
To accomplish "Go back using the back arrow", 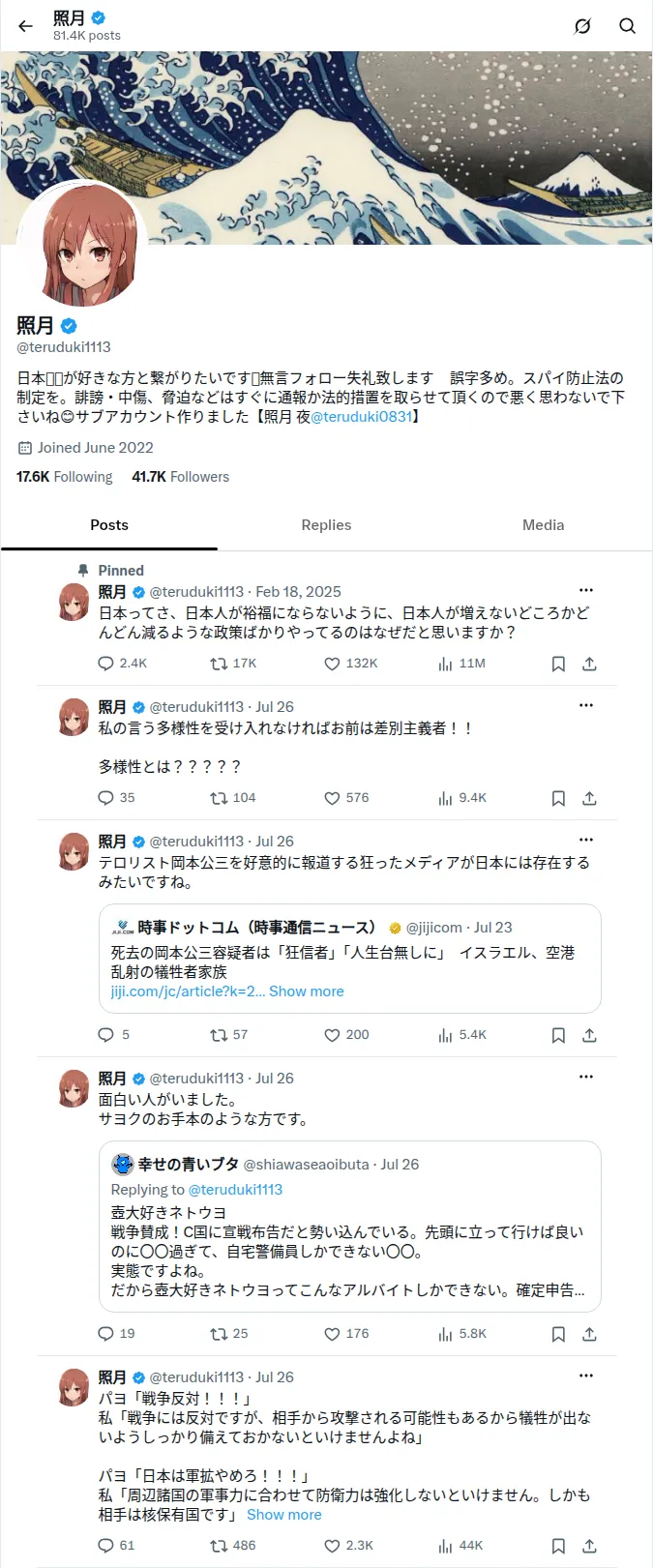I will coord(26,26).
